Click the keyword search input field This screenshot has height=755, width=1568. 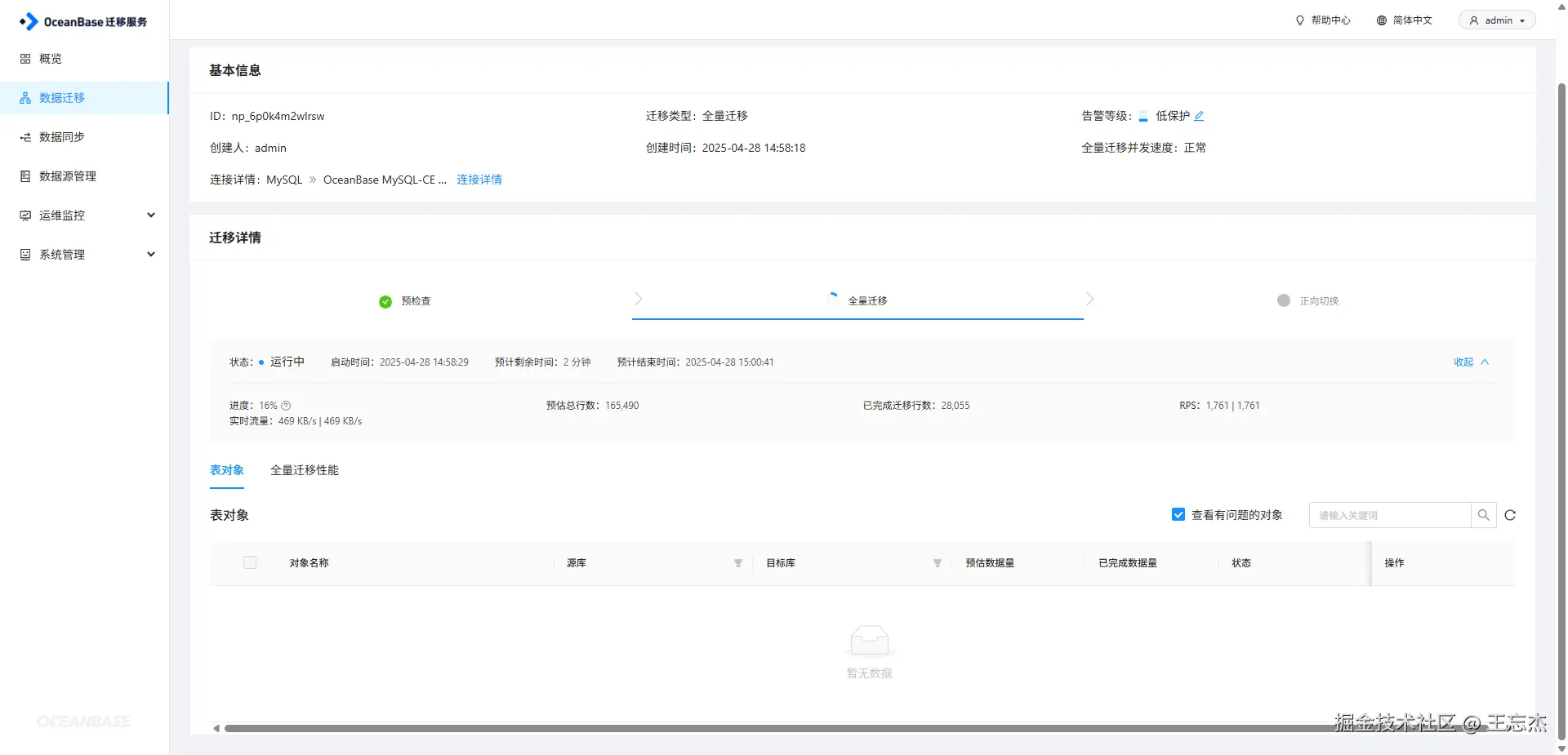1390,515
